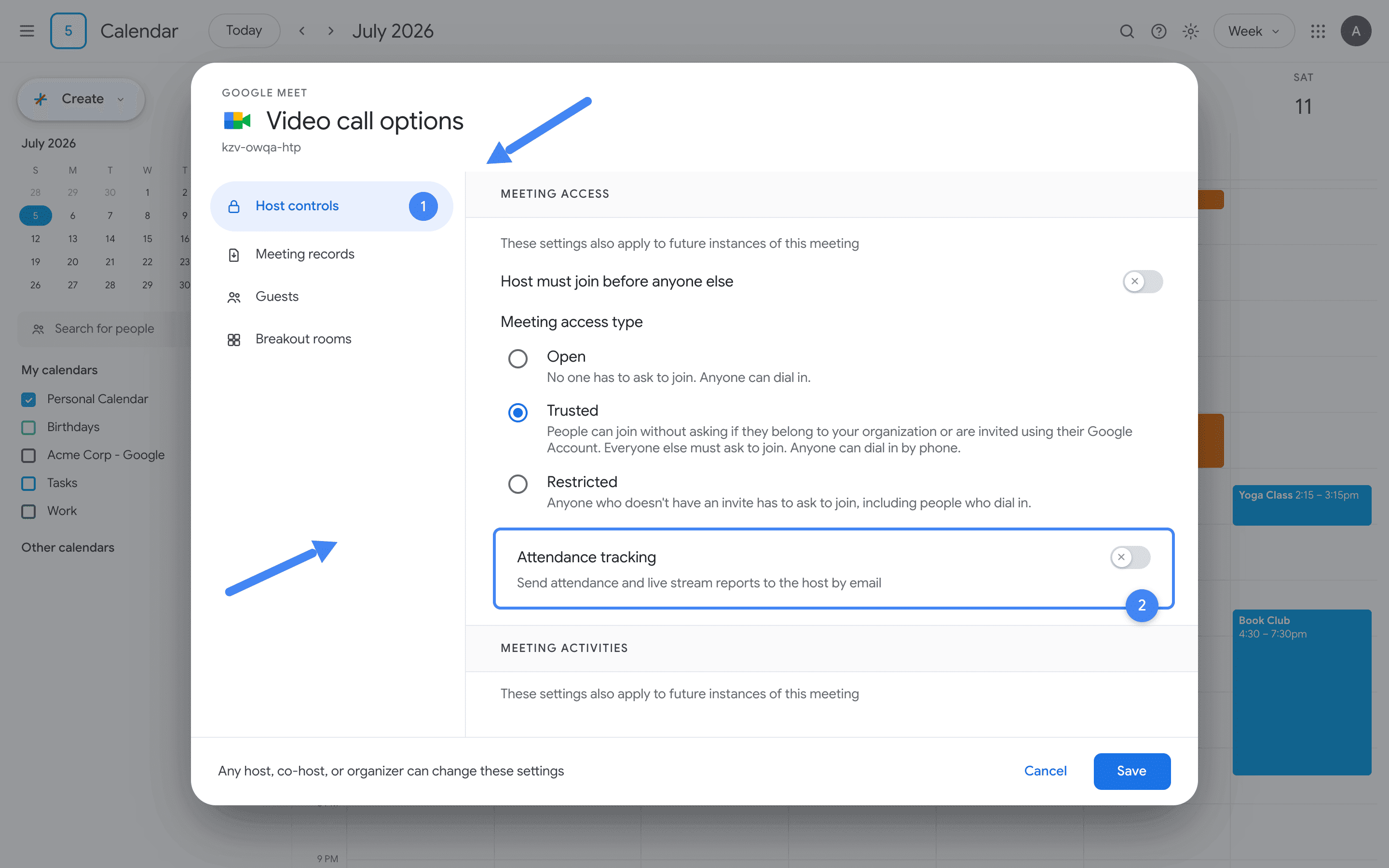The width and height of the screenshot is (1389, 868).
Task: Select July 27 in the mini calendar
Action: pos(72,285)
